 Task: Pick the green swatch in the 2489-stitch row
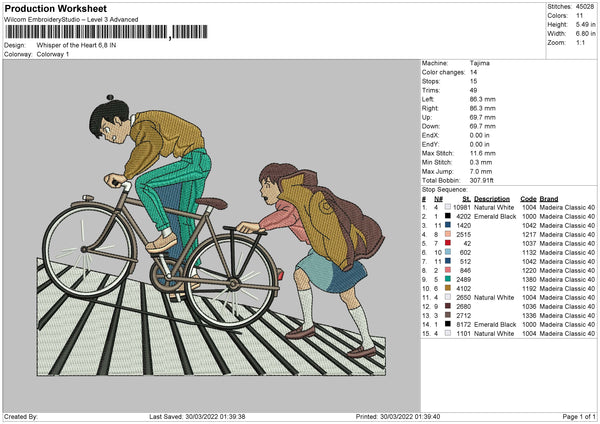[448, 279]
